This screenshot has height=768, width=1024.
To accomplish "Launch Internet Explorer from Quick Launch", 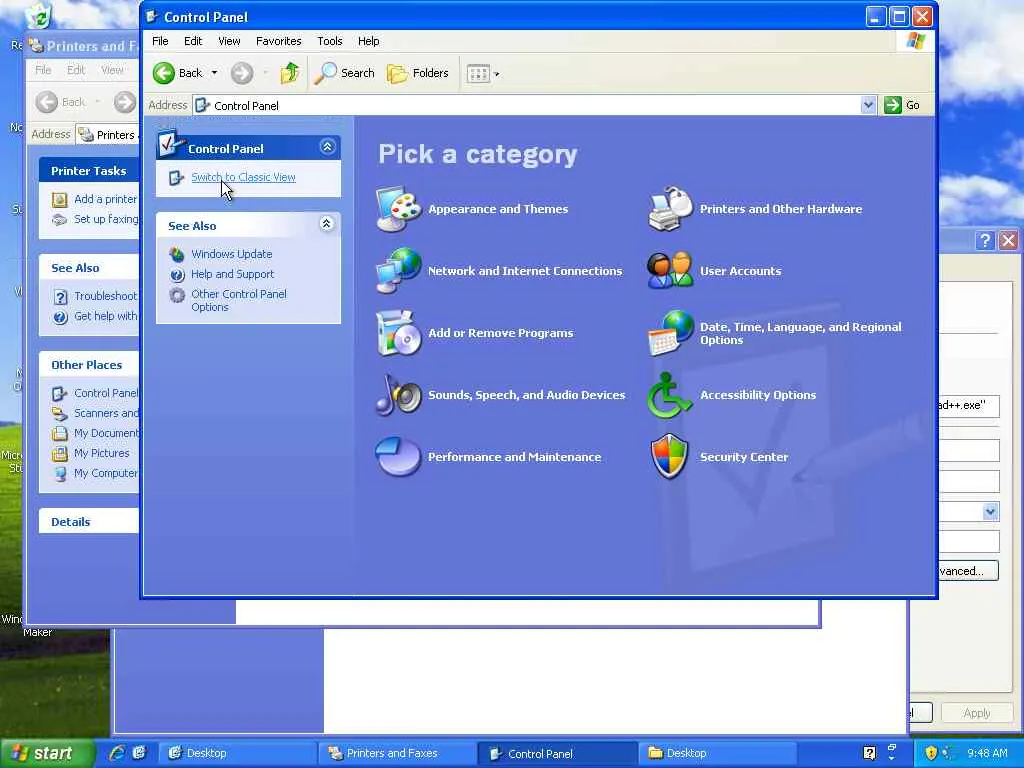I will 117,753.
